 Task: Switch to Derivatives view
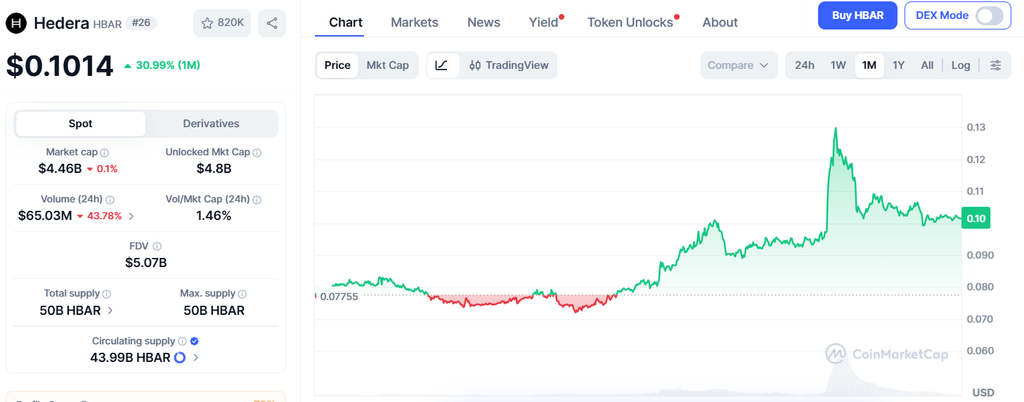[x=211, y=123]
